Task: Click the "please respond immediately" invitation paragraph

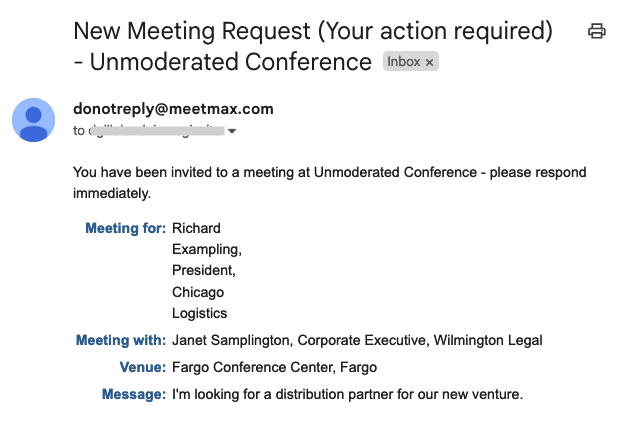Action: tap(329, 182)
